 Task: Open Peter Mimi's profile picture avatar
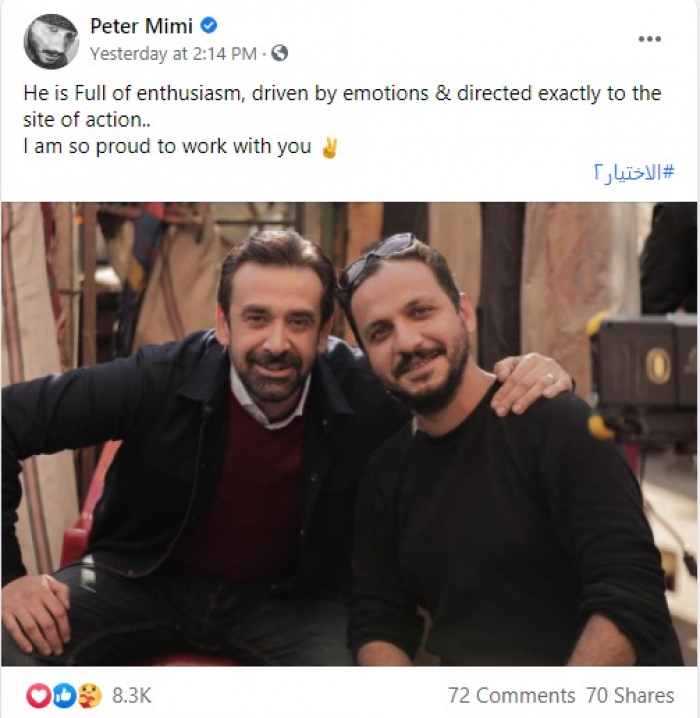coord(51,41)
